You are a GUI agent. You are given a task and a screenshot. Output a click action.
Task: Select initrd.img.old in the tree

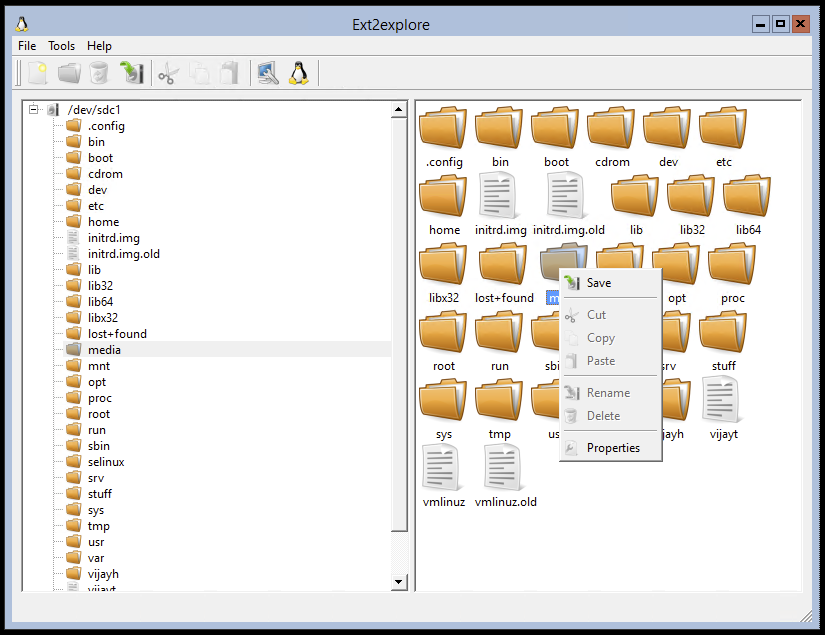pos(123,254)
